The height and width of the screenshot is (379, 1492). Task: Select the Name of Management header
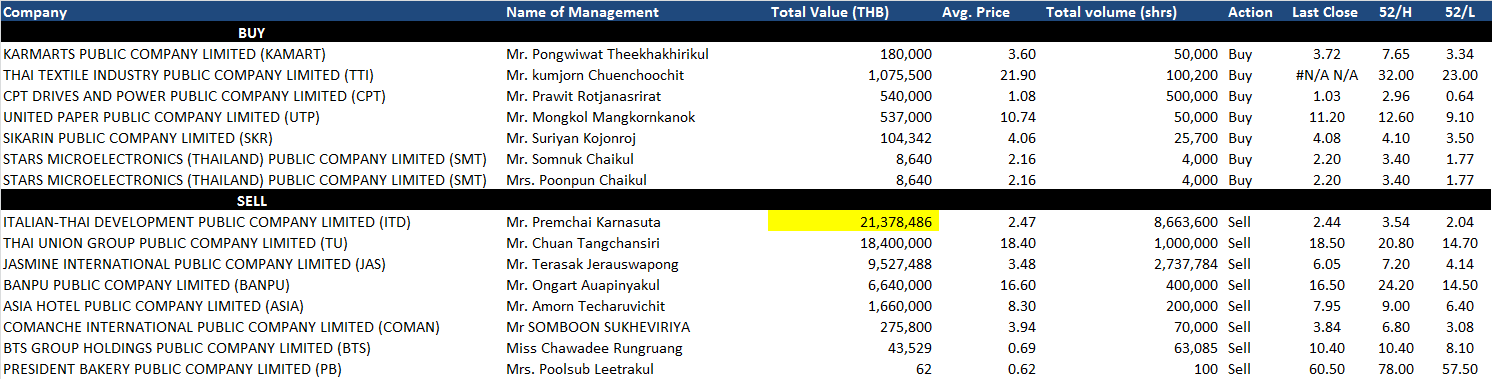[582, 12]
